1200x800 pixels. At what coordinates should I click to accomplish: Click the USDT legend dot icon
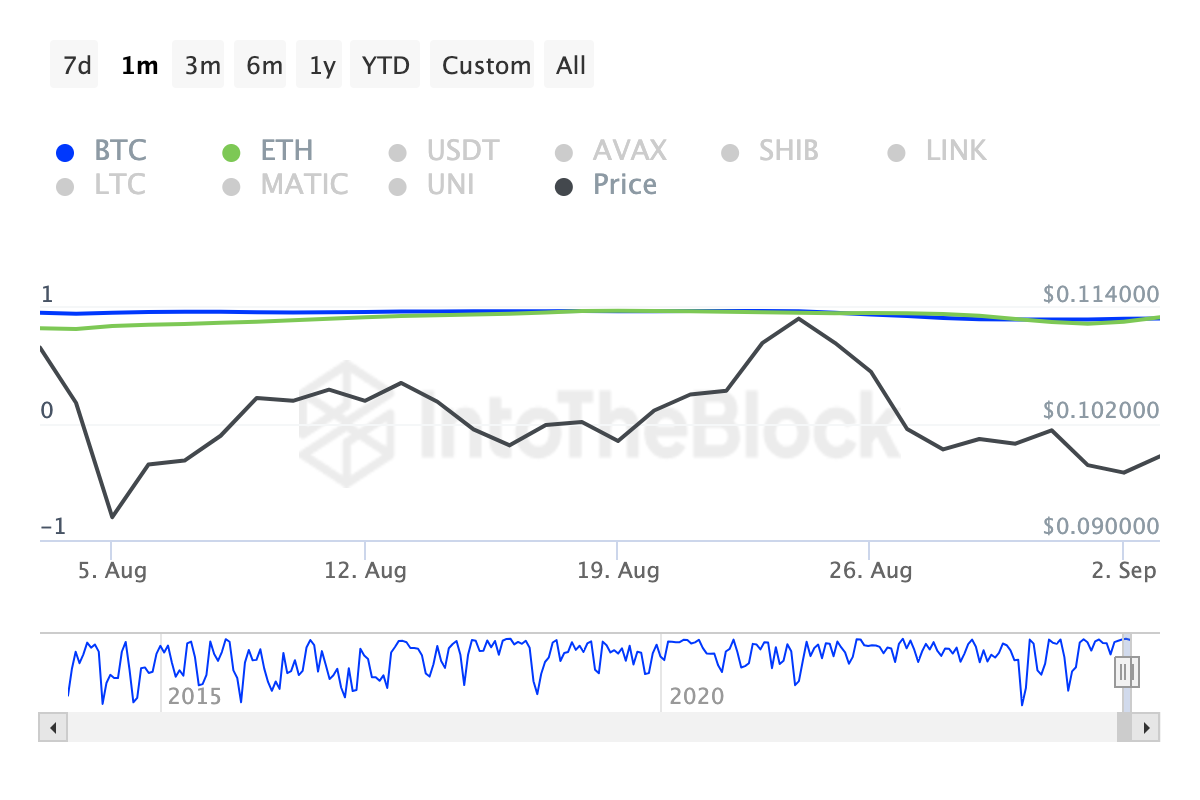(x=397, y=151)
